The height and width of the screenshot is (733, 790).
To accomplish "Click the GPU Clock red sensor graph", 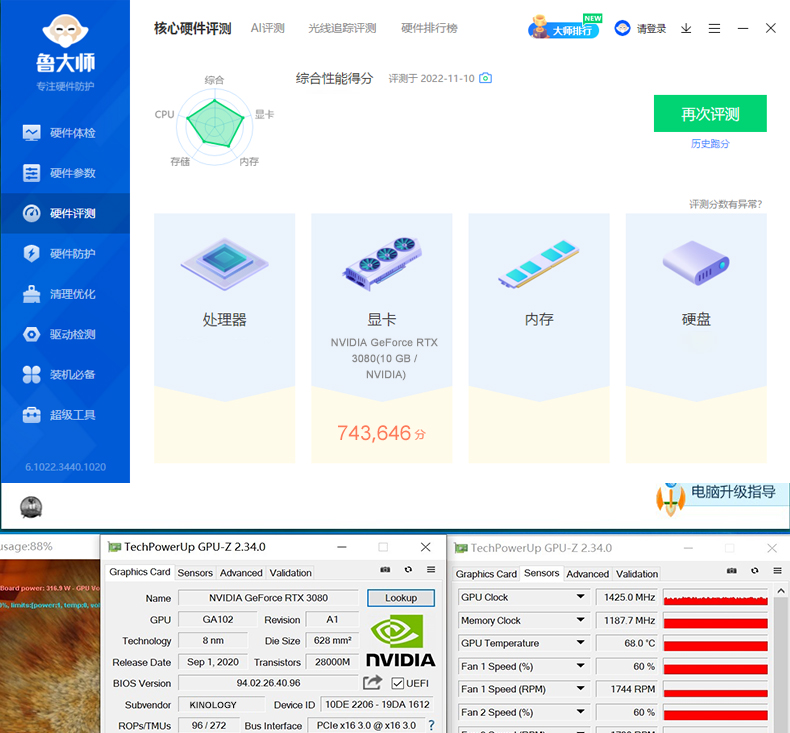I will click(715, 597).
